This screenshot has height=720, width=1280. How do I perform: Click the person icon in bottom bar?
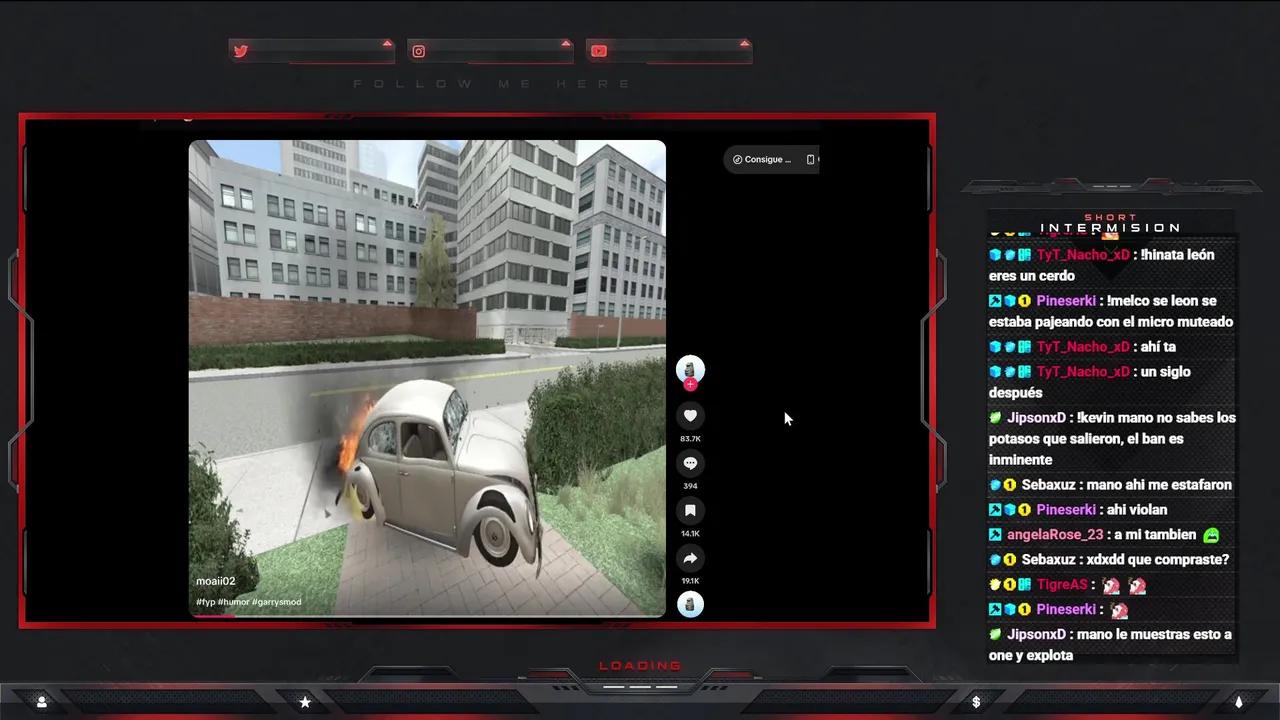click(x=41, y=702)
